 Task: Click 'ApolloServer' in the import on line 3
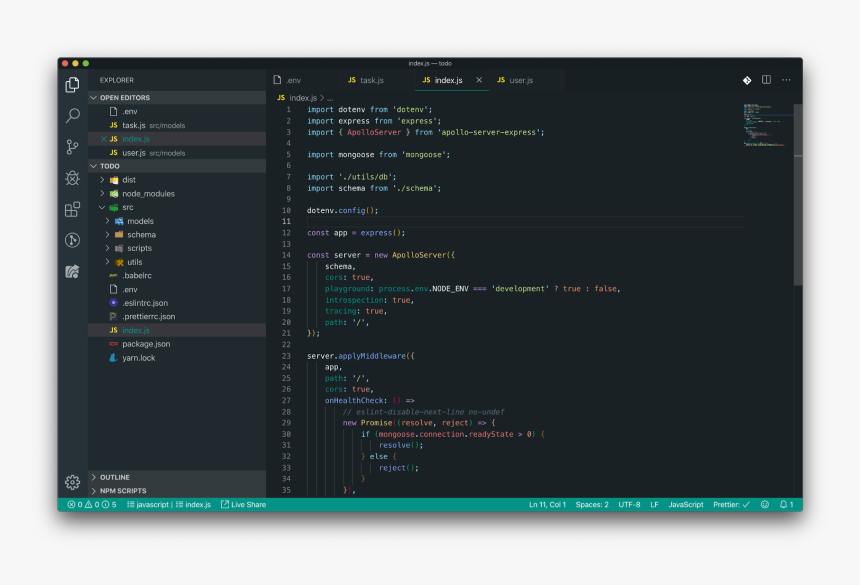point(374,132)
